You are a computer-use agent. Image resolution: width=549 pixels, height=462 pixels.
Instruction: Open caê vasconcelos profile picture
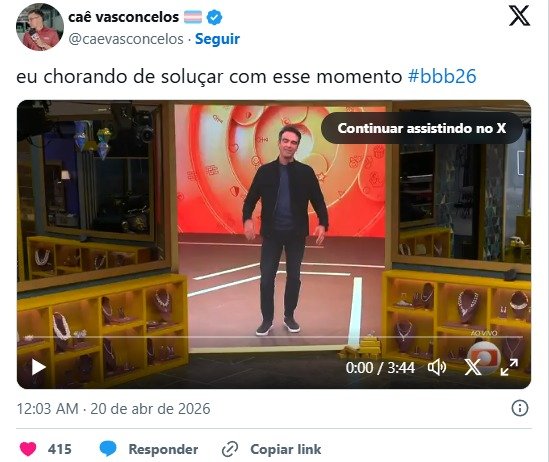pyautogui.click(x=40, y=27)
